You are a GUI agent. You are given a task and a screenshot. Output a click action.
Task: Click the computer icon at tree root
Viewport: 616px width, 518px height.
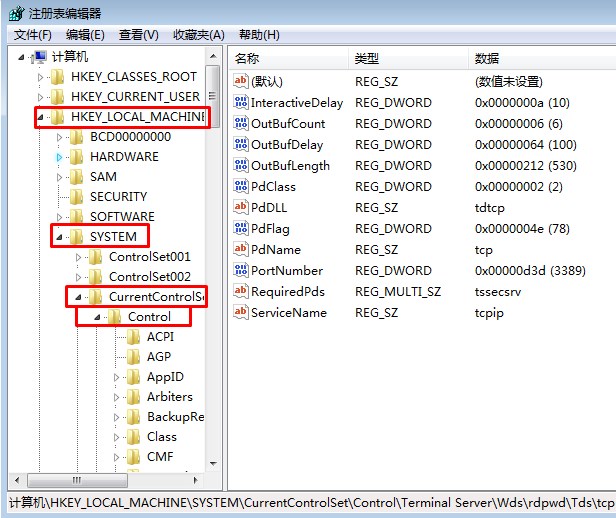[39, 57]
